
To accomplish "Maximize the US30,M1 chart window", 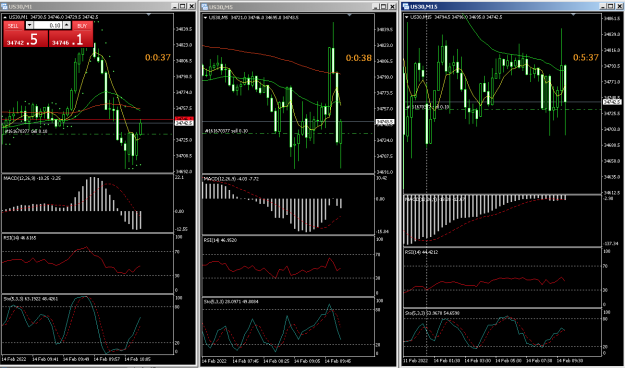I will tap(183, 6).
